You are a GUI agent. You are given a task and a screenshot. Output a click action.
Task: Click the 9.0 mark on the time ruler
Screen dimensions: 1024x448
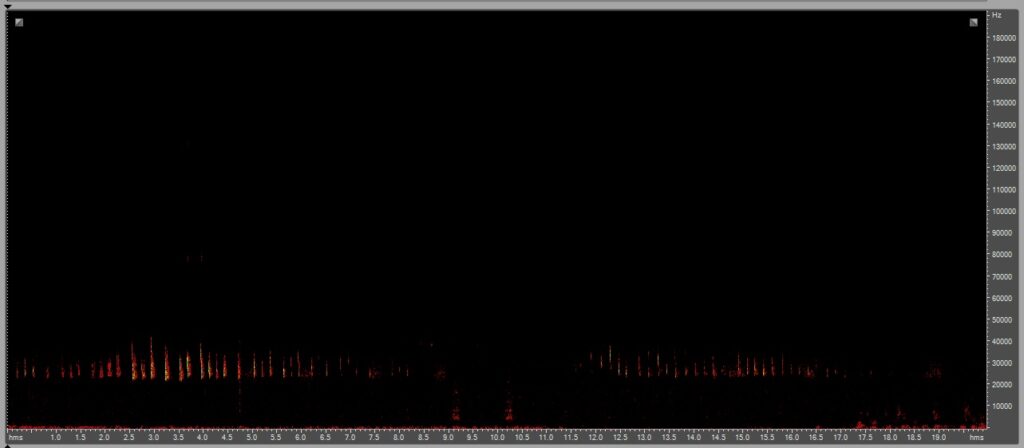(448, 437)
